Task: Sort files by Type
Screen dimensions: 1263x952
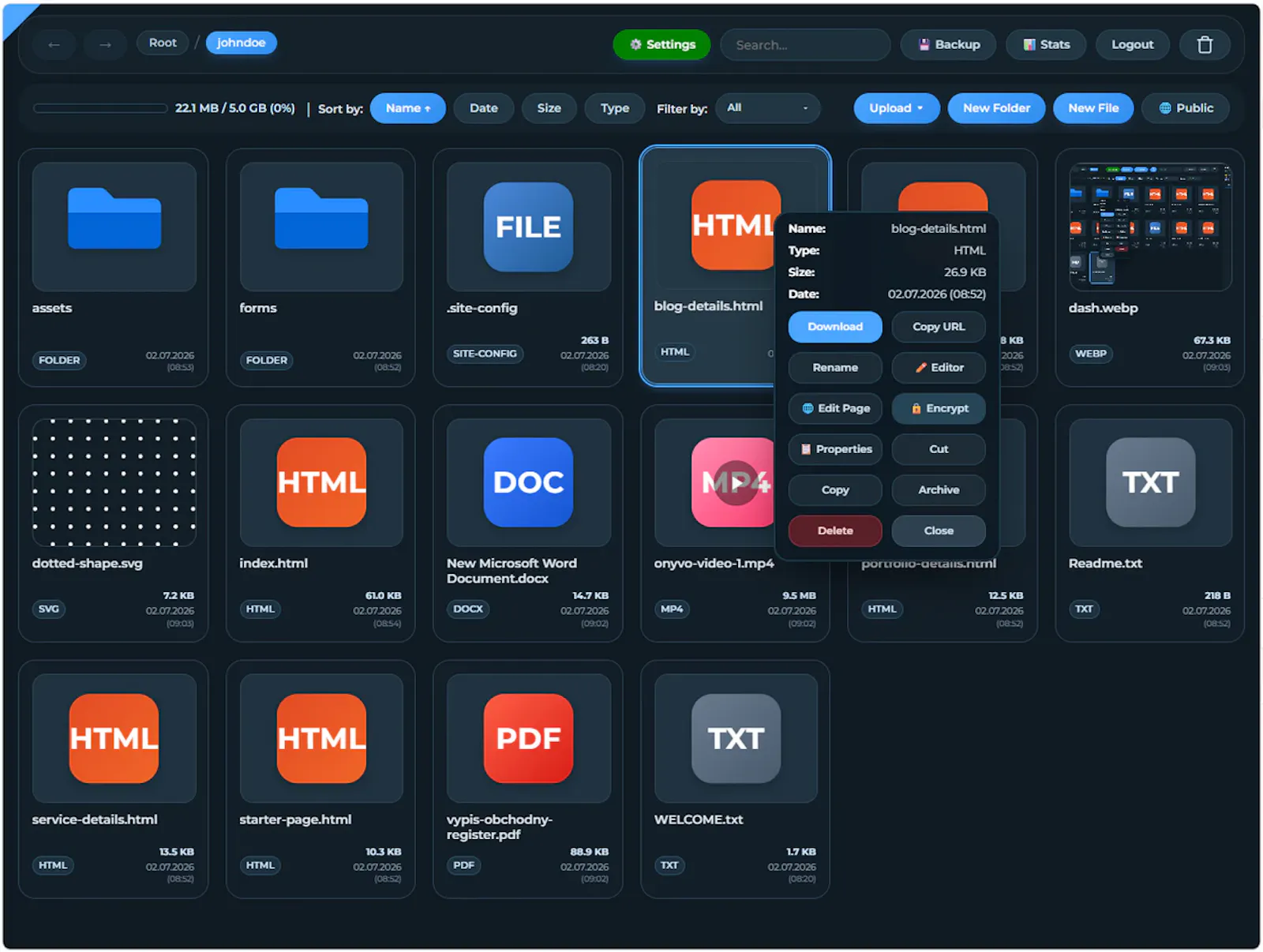Action: 615,108
